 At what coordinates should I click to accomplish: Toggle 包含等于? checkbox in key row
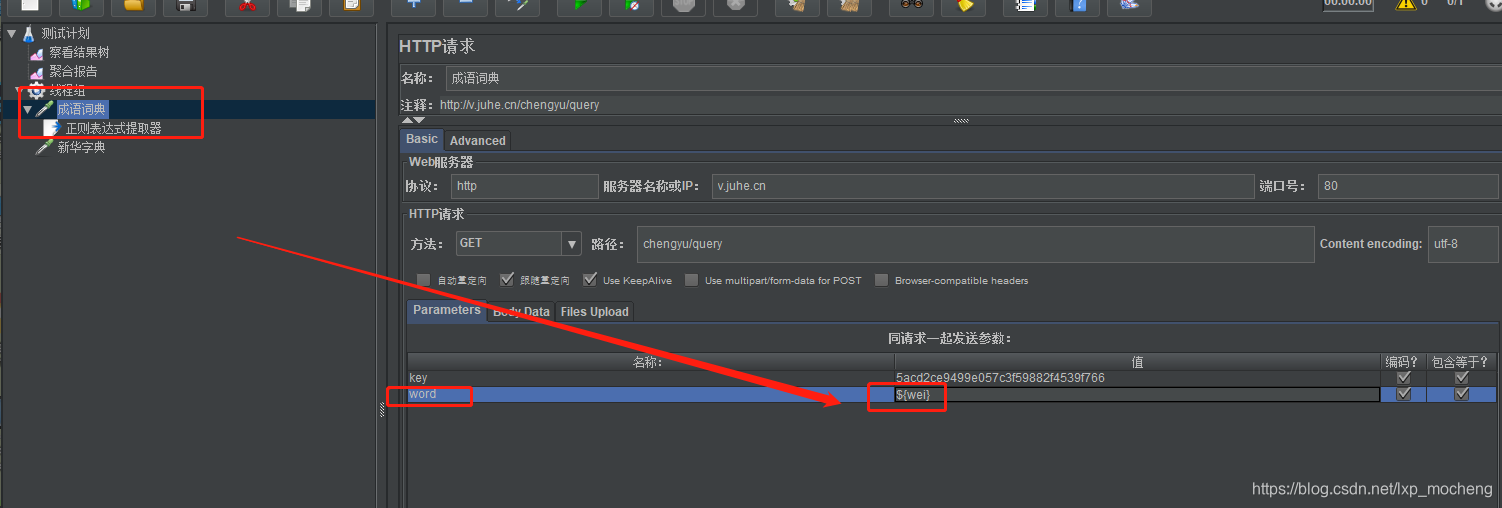pyautogui.click(x=1462, y=378)
